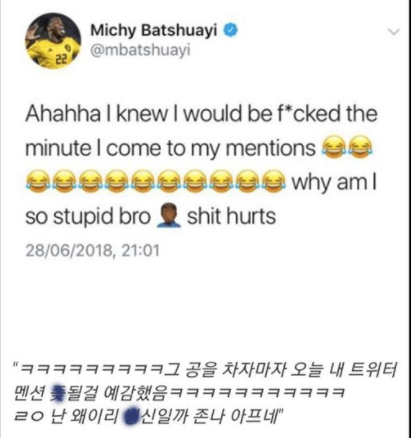
Task: Click the 'so stupid bro' text
Action: coord(88,217)
